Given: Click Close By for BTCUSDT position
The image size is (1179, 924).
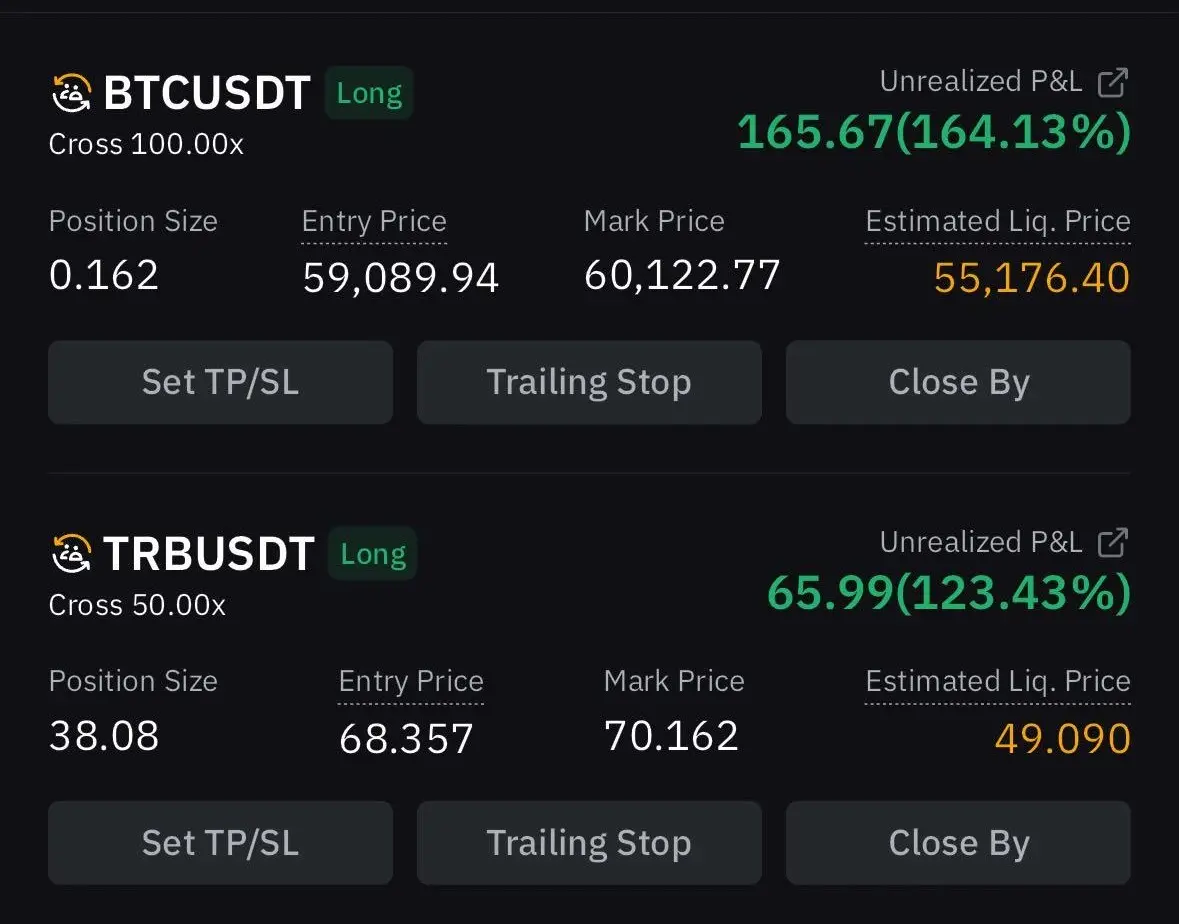Looking at the screenshot, I should [x=958, y=382].
